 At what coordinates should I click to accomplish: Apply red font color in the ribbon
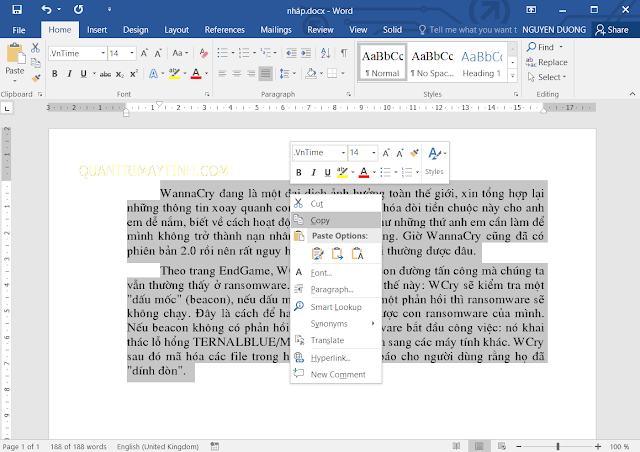[x=196, y=74]
